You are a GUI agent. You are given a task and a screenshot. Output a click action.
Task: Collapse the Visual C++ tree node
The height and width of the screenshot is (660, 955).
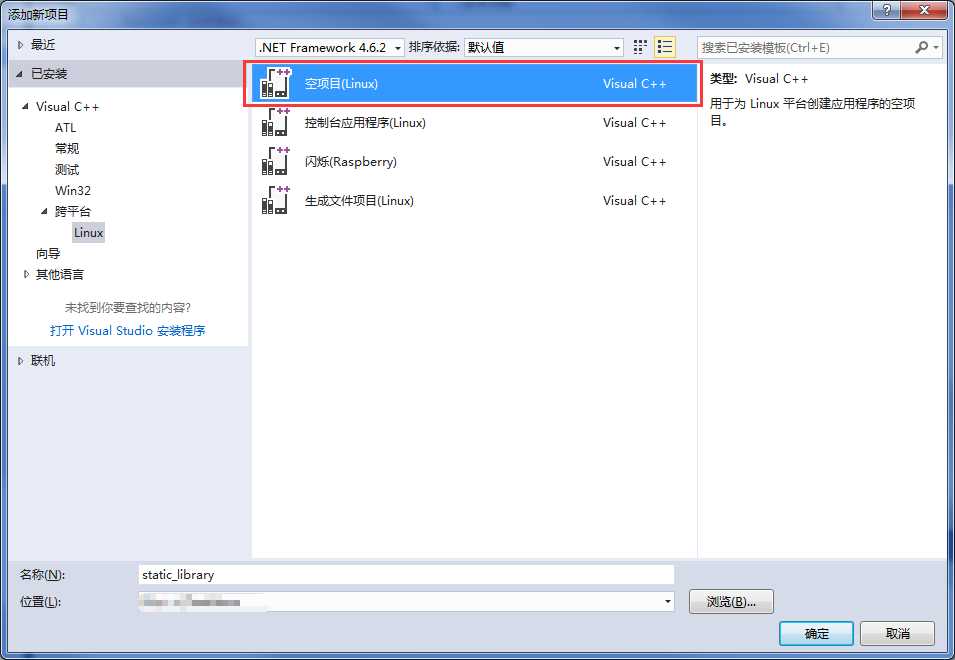pyautogui.click(x=26, y=107)
